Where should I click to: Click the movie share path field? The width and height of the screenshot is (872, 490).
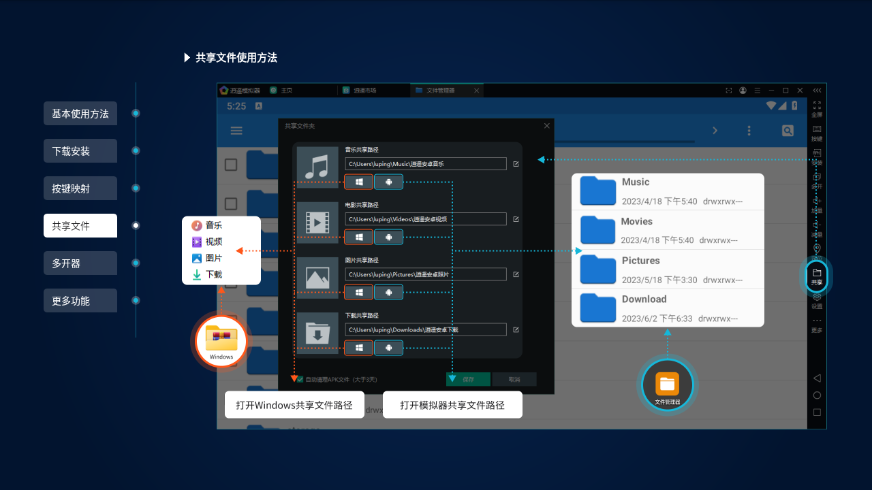[x=425, y=219]
